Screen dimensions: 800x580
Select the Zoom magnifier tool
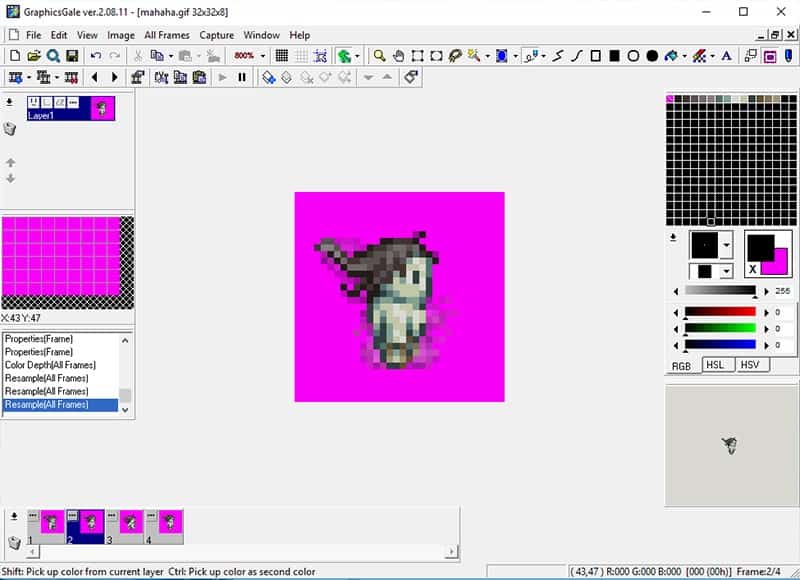click(x=379, y=56)
